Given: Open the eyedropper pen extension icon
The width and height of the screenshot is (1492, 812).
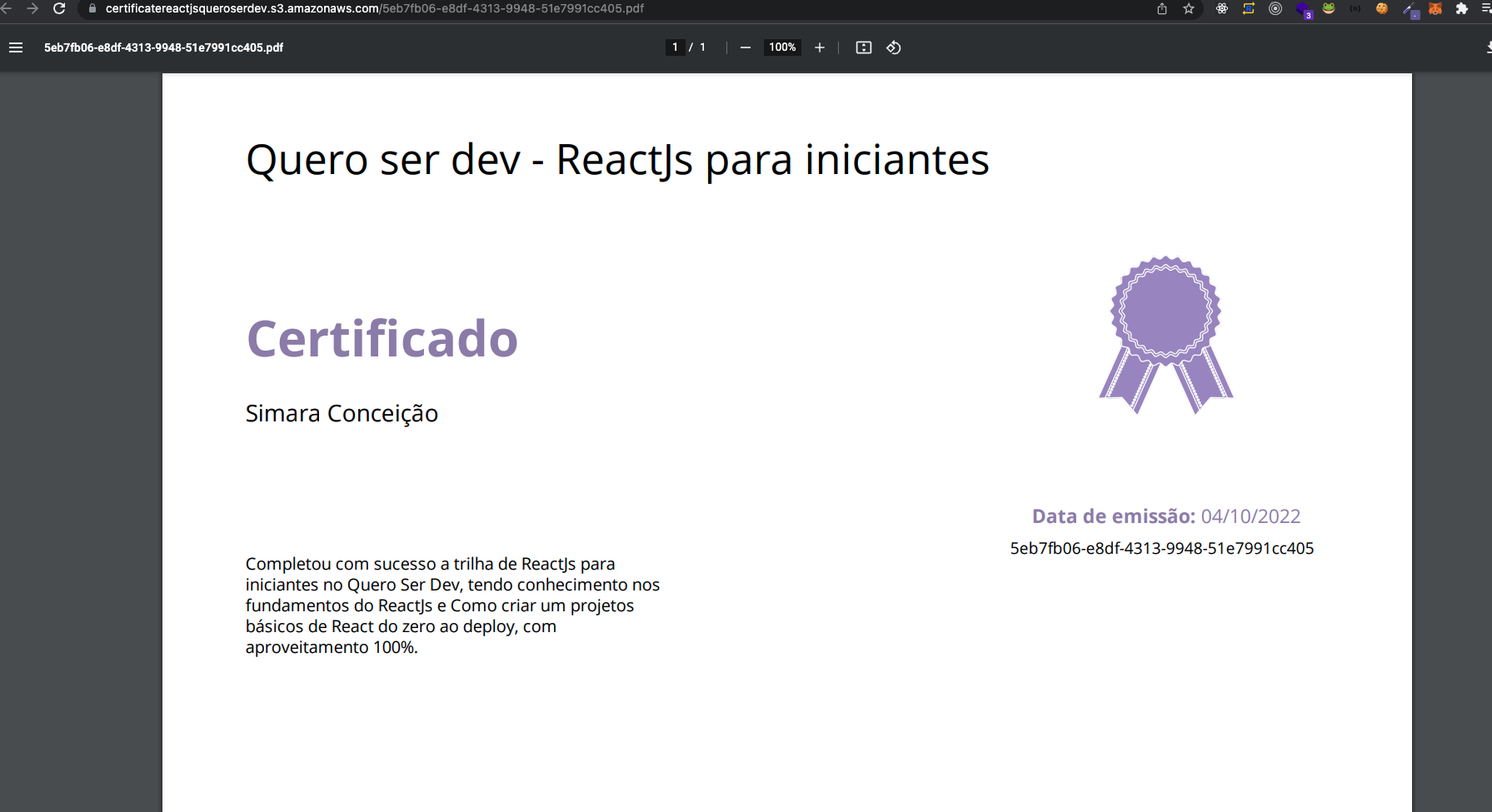Looking at the screenshot, I should click(1410, 10).
